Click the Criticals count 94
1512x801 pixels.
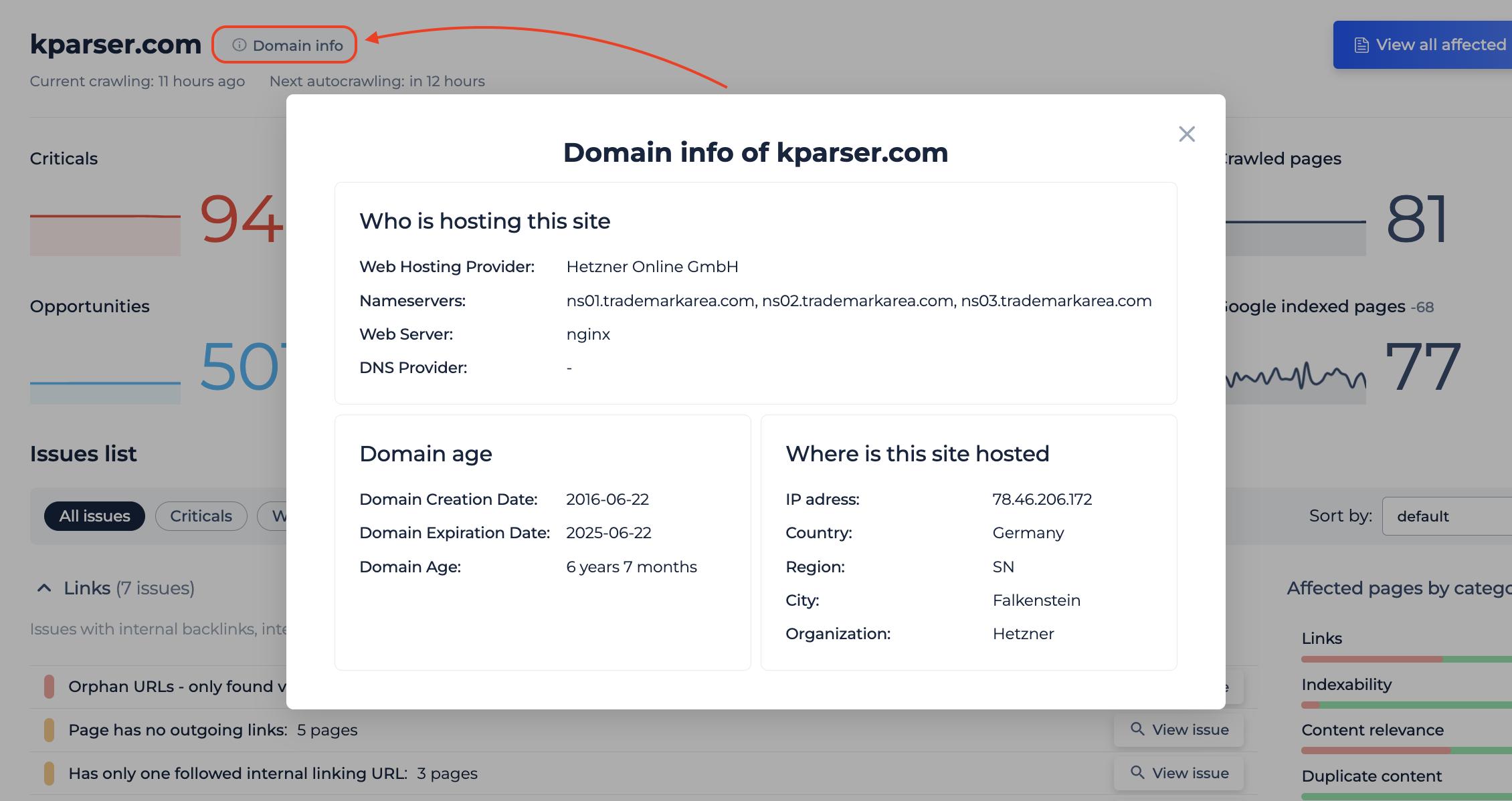pyautogui.click(x=242, y=219)
